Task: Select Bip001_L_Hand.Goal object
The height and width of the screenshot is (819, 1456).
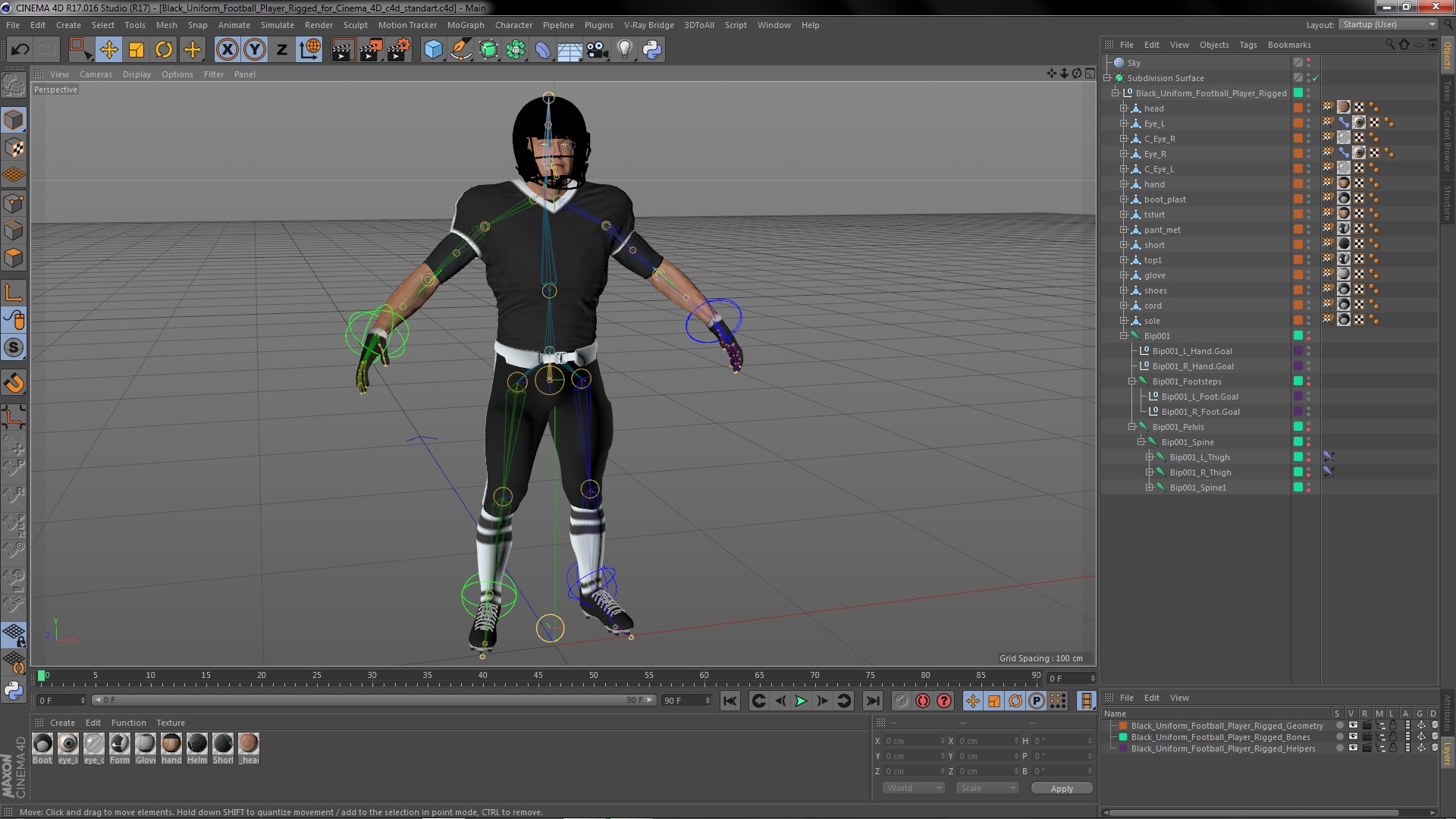Action: click(x=1192, y=351)
